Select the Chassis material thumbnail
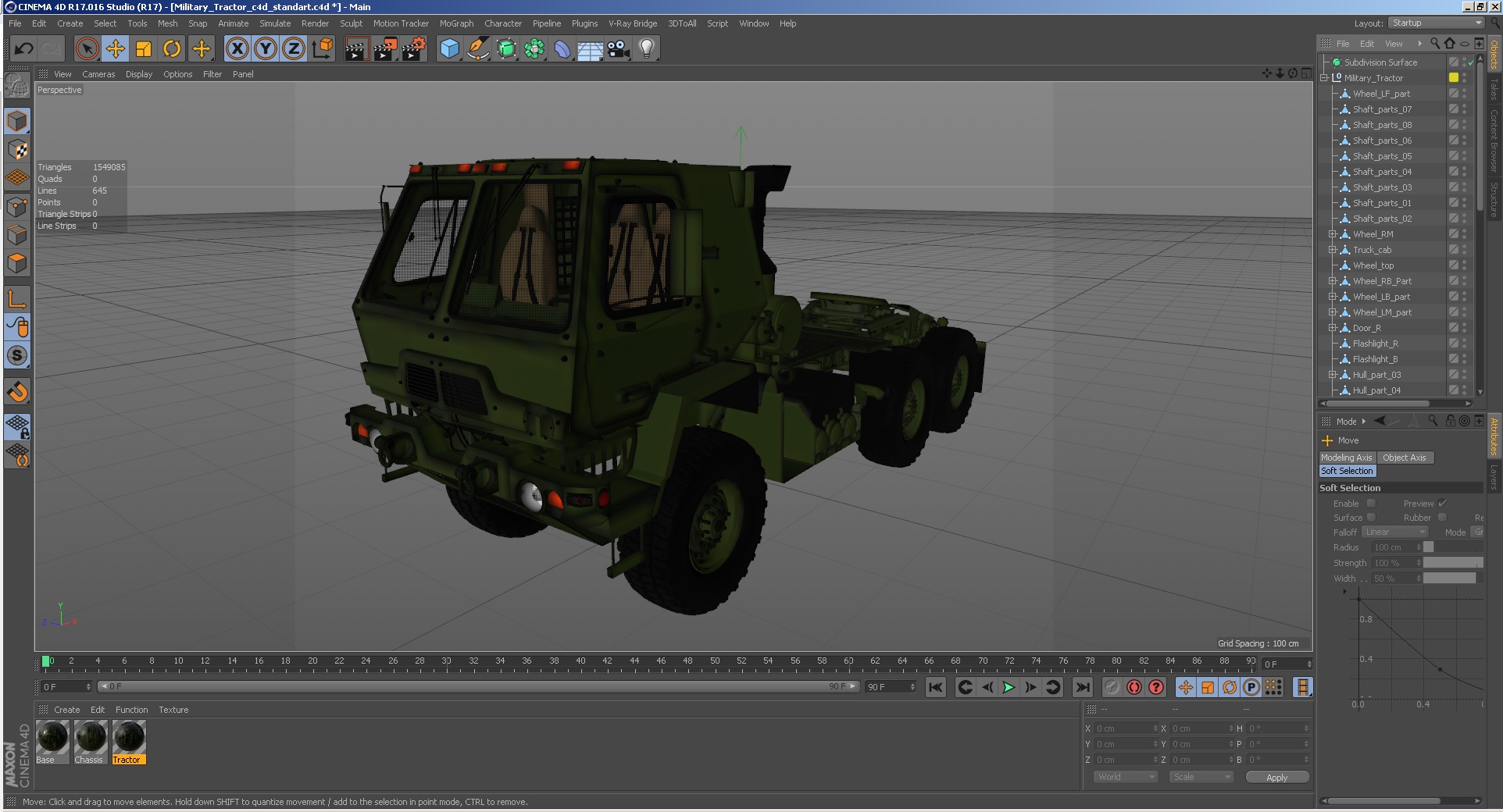1503x812 pixels. coord(91,737)
